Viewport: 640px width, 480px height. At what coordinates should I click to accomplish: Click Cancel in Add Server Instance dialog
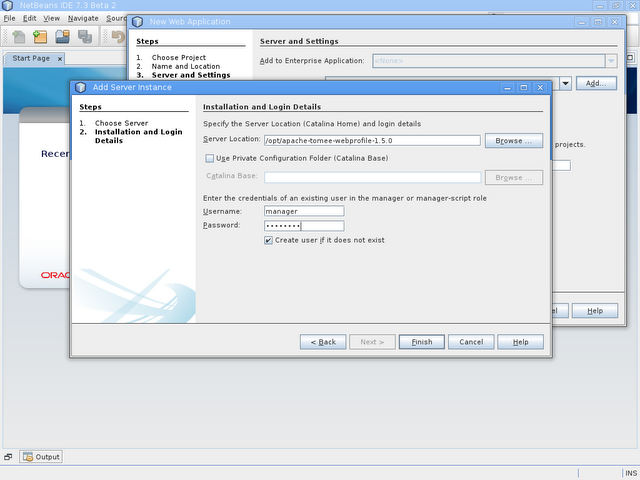click(471, 342)
